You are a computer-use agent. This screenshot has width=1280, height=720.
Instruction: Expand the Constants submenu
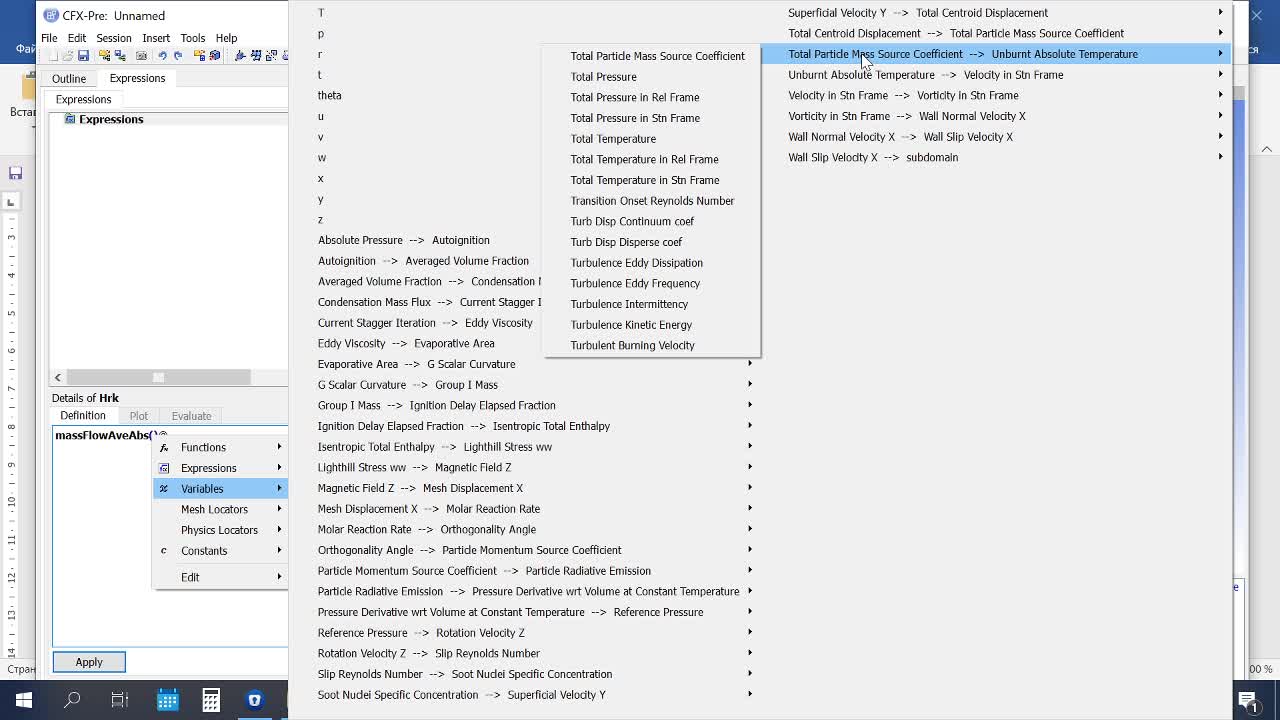tap(221, 551)
